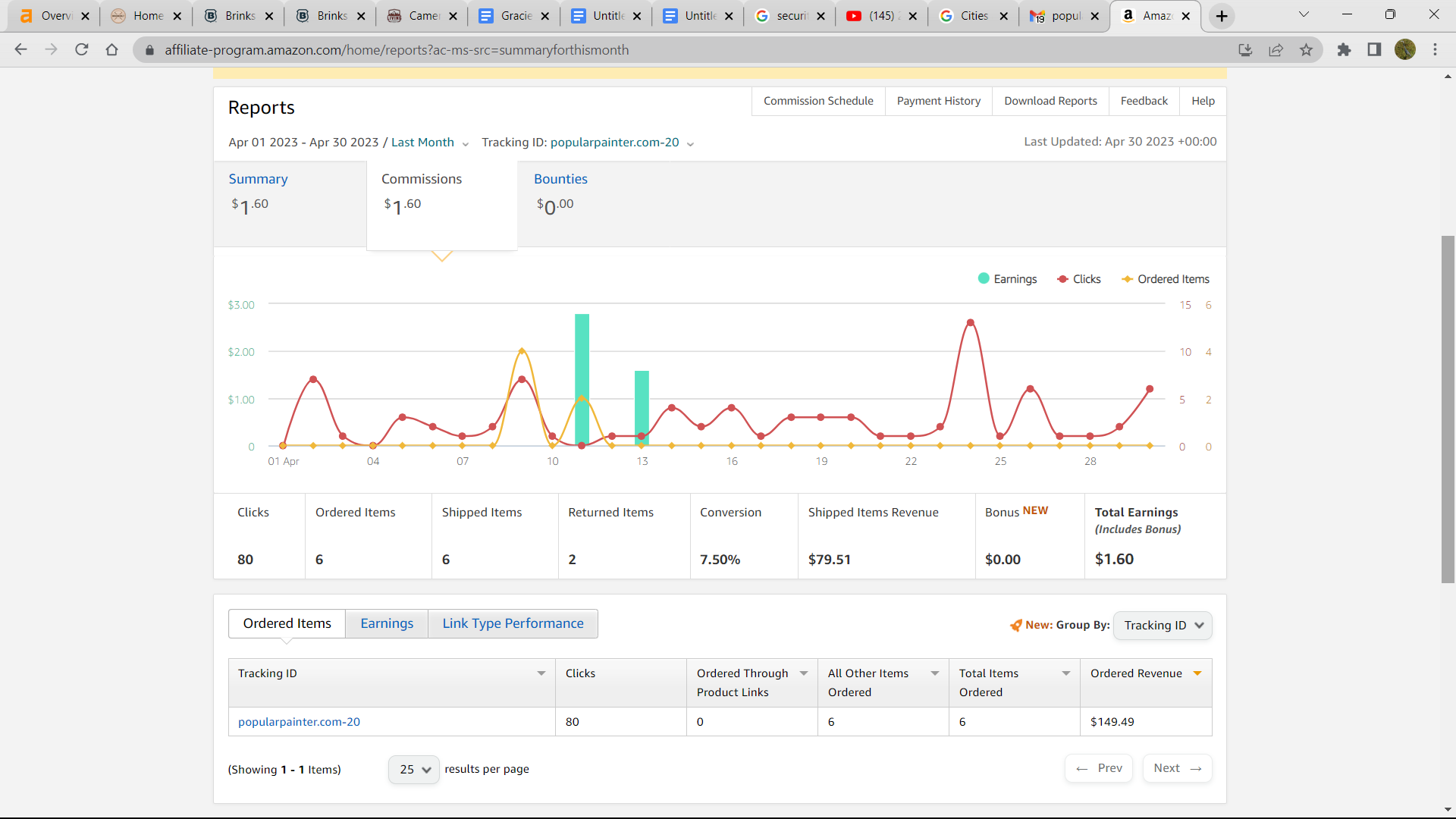Open a new browser tab

coord(1222,16)
